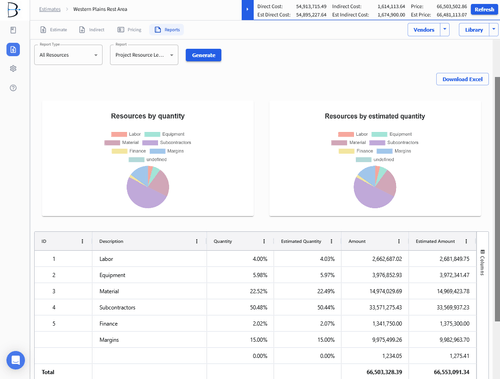Viewport: 500px width, 379px height.
Task: Open the Columns side panel
Action: (482, 262)
